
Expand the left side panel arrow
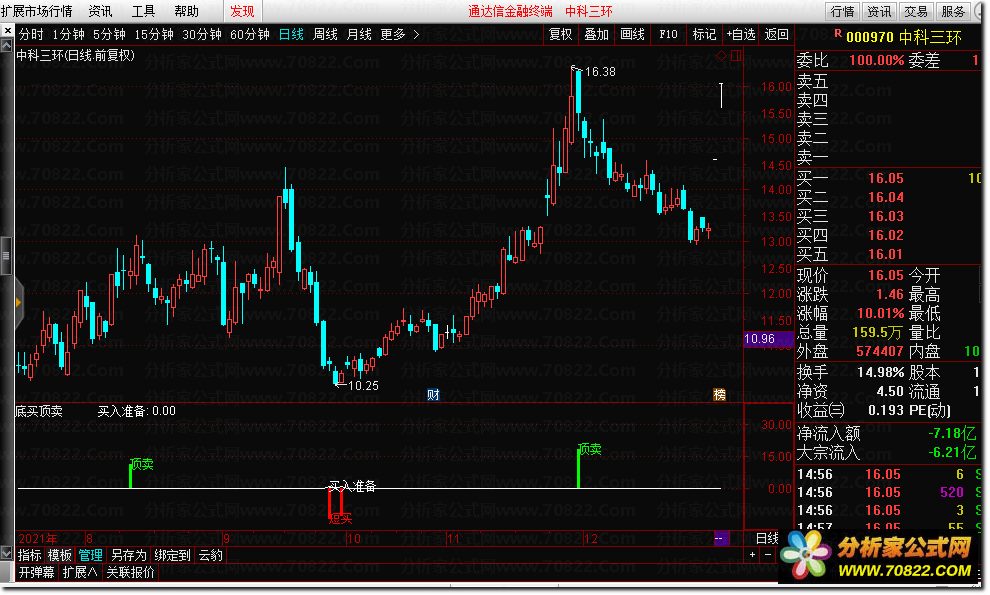coord(18,303)
